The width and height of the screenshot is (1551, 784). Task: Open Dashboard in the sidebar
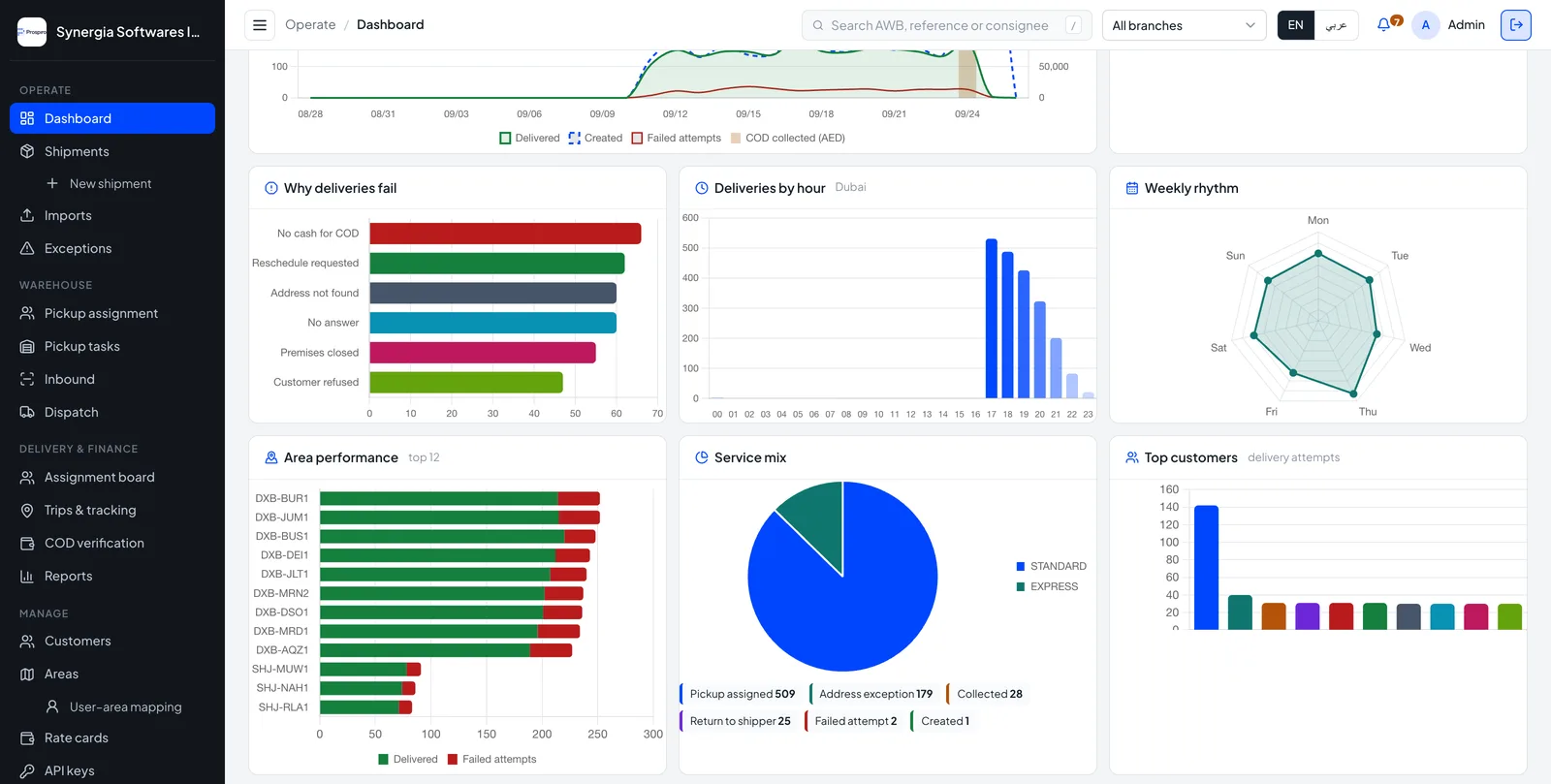(112, 118)
